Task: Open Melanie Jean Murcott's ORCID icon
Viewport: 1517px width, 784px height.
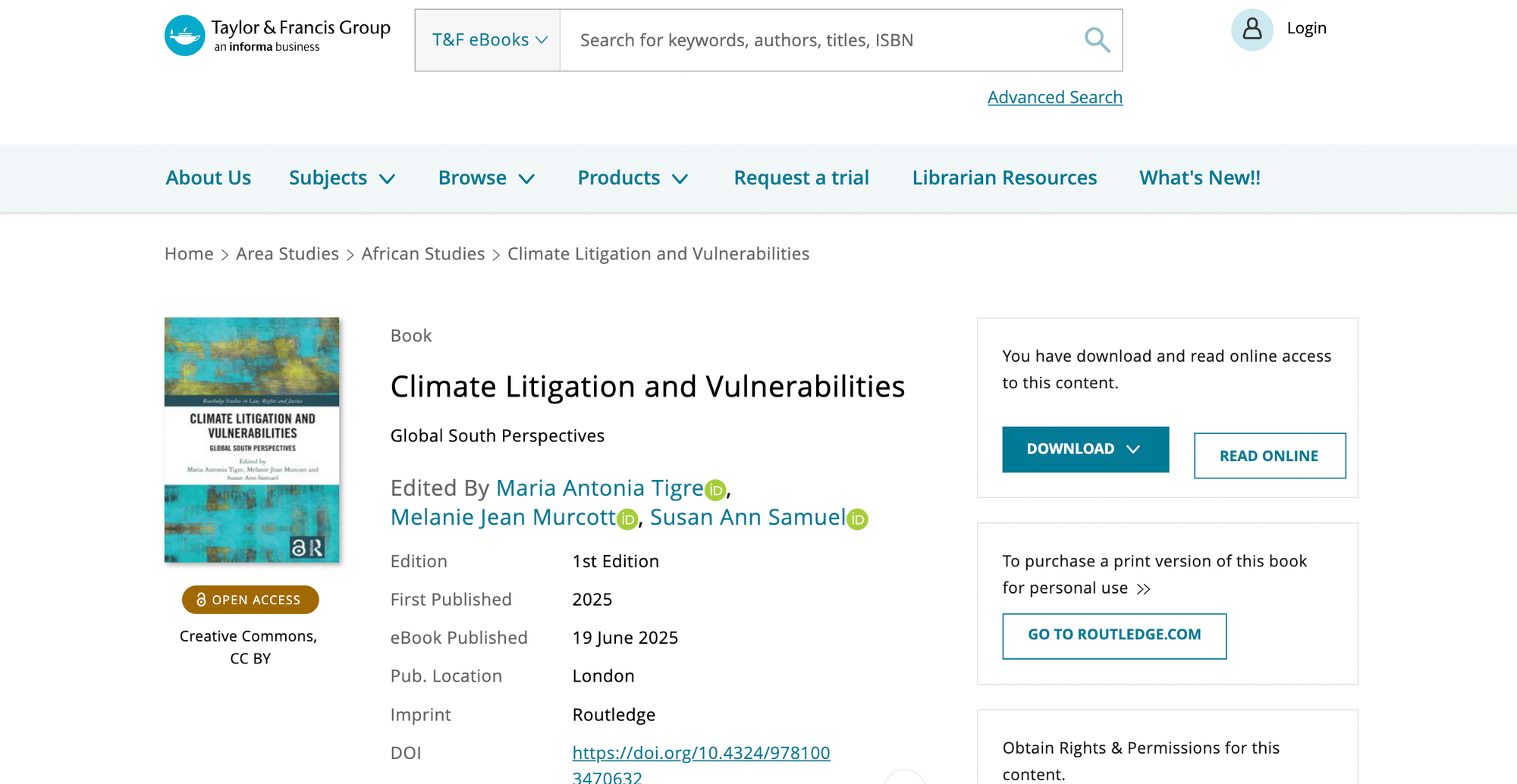Action: (627, 519)
